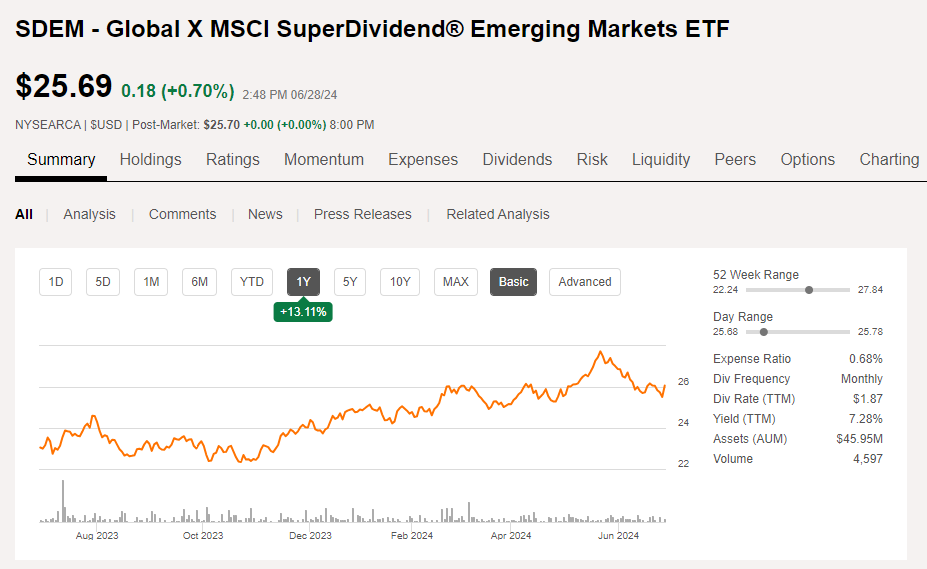
Task: Click the Div Frequency value Monthly
Action: [861, 379]
